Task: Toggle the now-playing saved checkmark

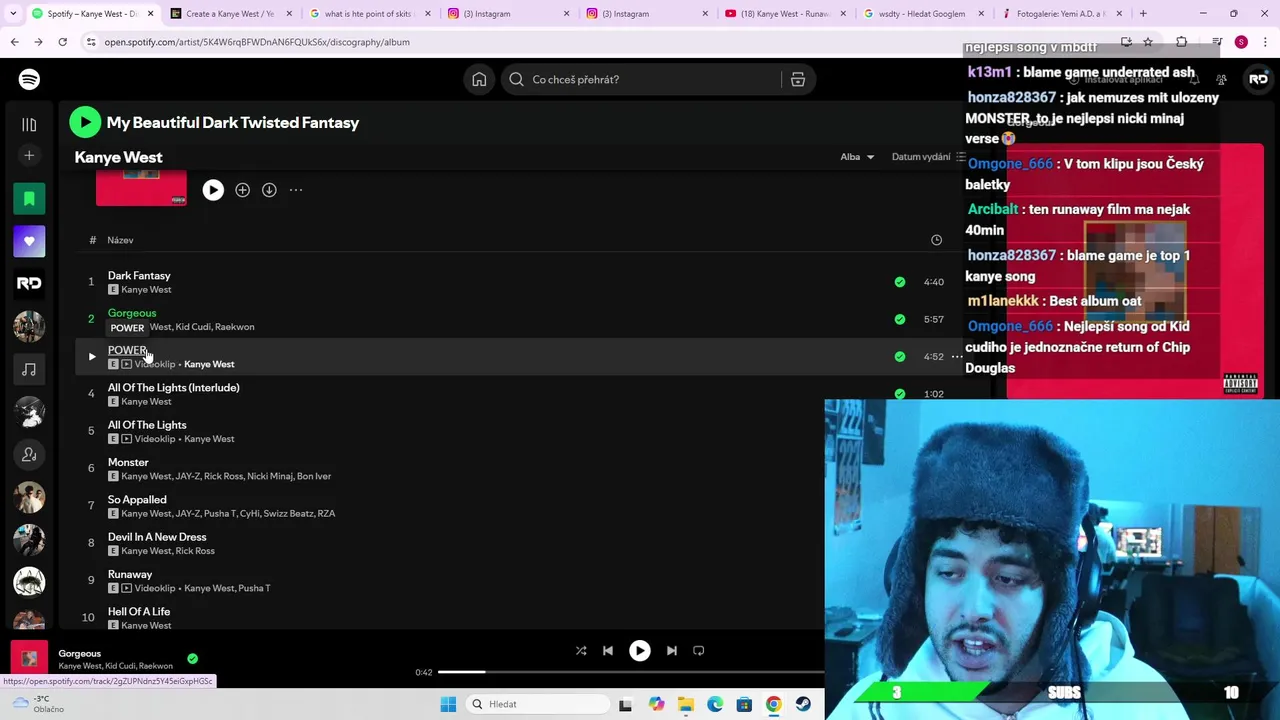Action: [192, 659]
